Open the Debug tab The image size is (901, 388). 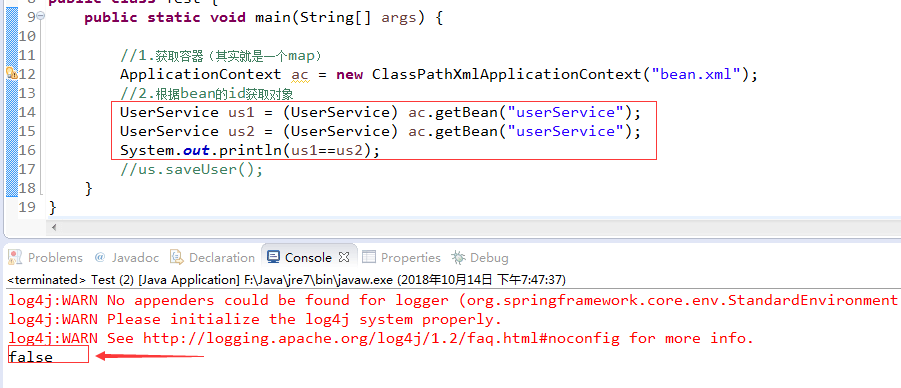click(480, 258)
